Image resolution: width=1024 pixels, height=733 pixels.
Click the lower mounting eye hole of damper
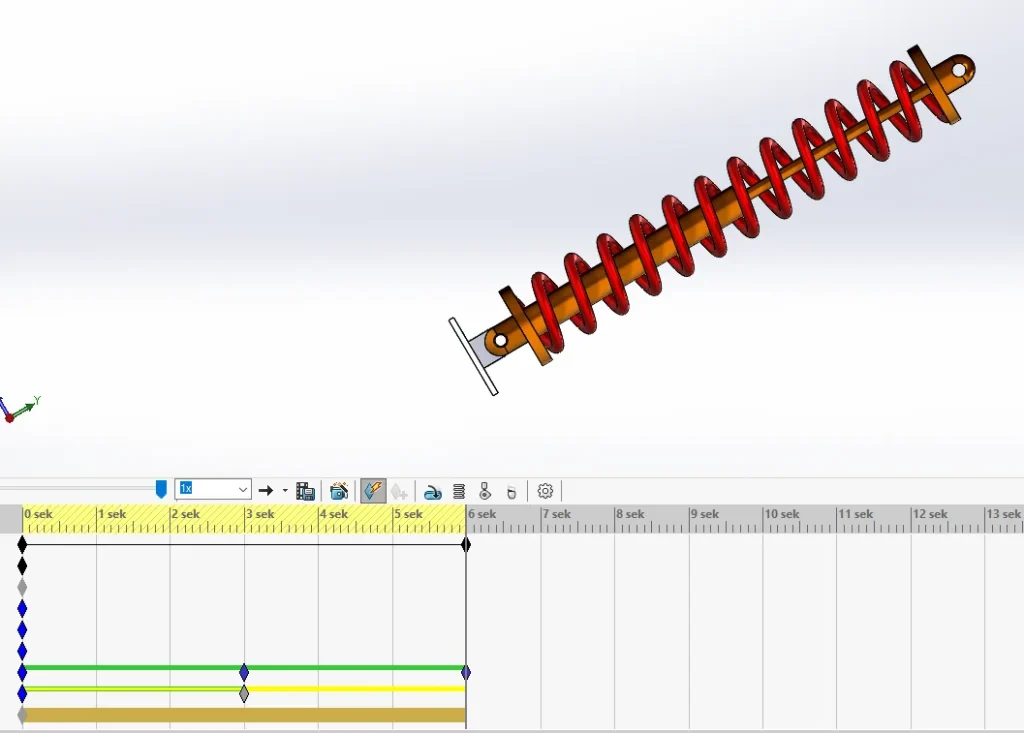[x=500, y=340]
